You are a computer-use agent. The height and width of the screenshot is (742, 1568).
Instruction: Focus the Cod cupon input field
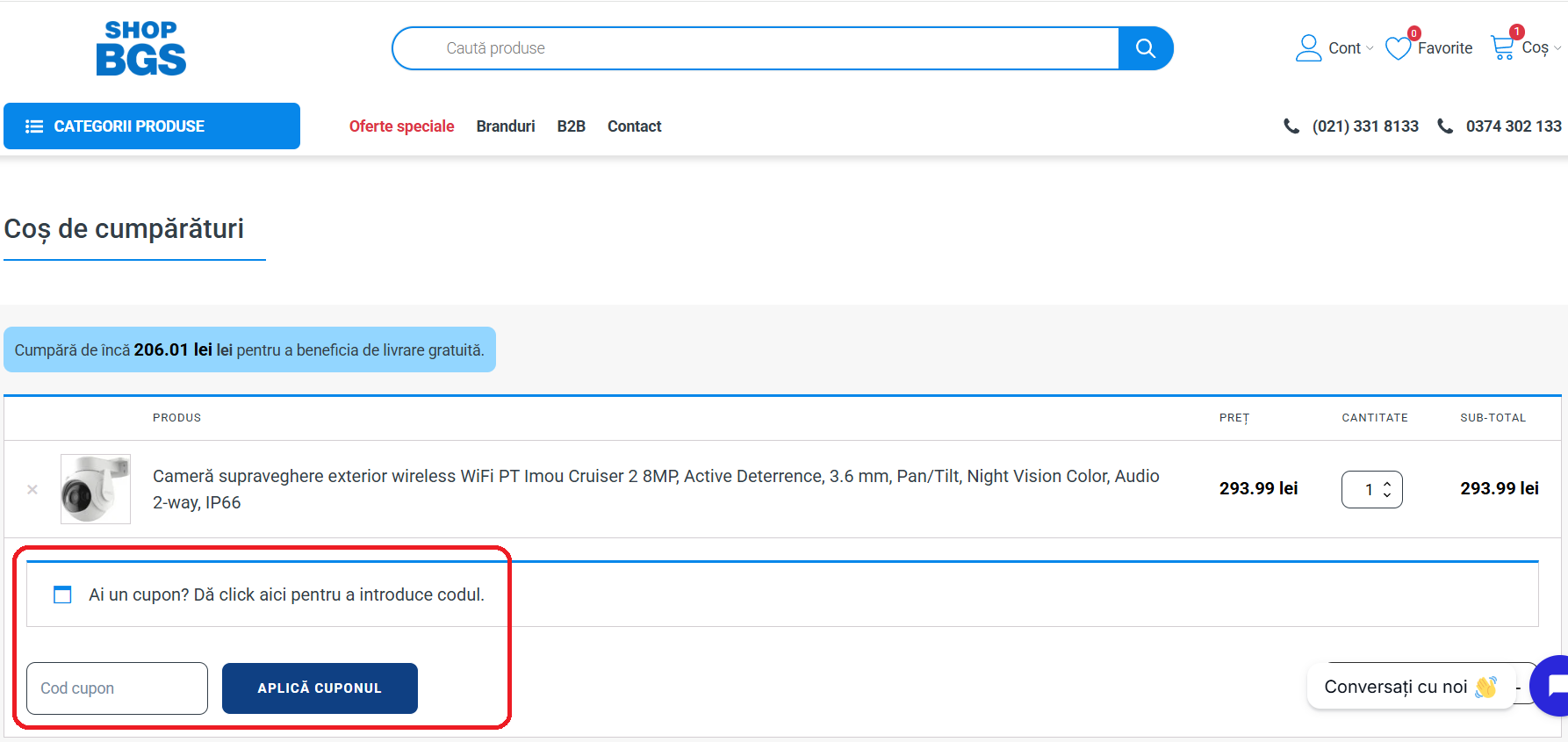[118, 688]
